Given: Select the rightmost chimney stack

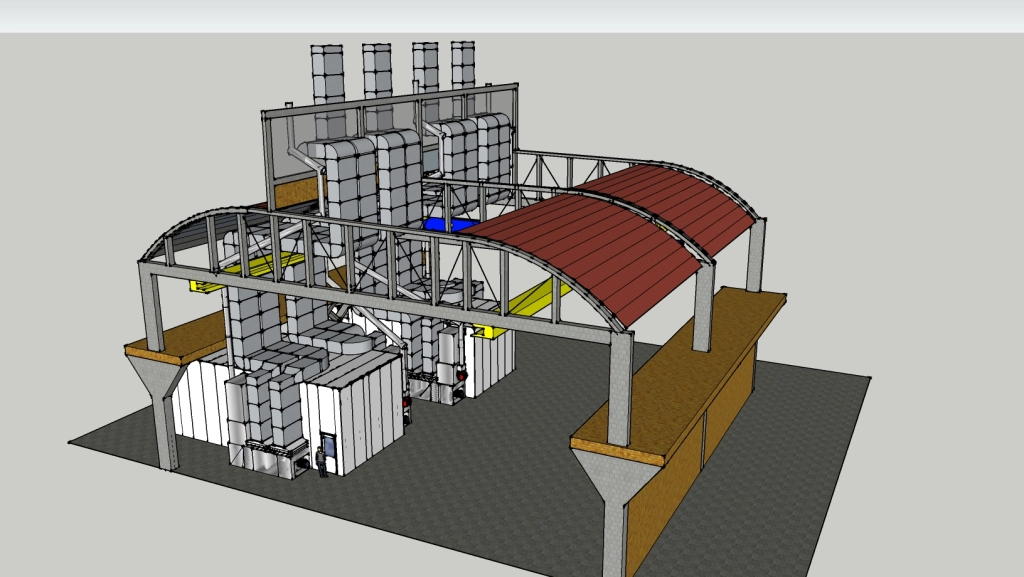Looking at the screenshot, I should tap(463, 66).
